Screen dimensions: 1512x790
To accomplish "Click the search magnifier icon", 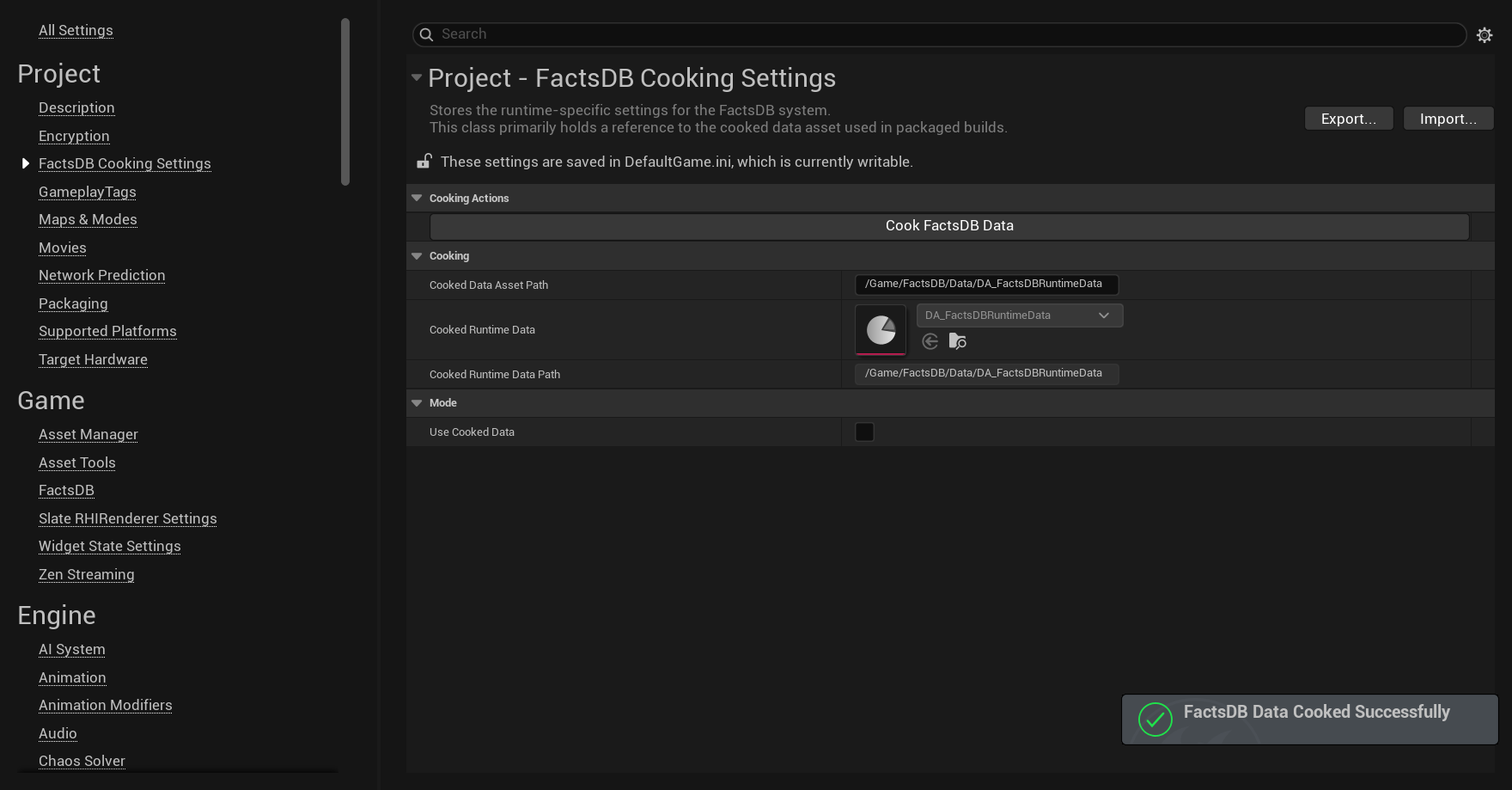I will (x=426, y=34).
